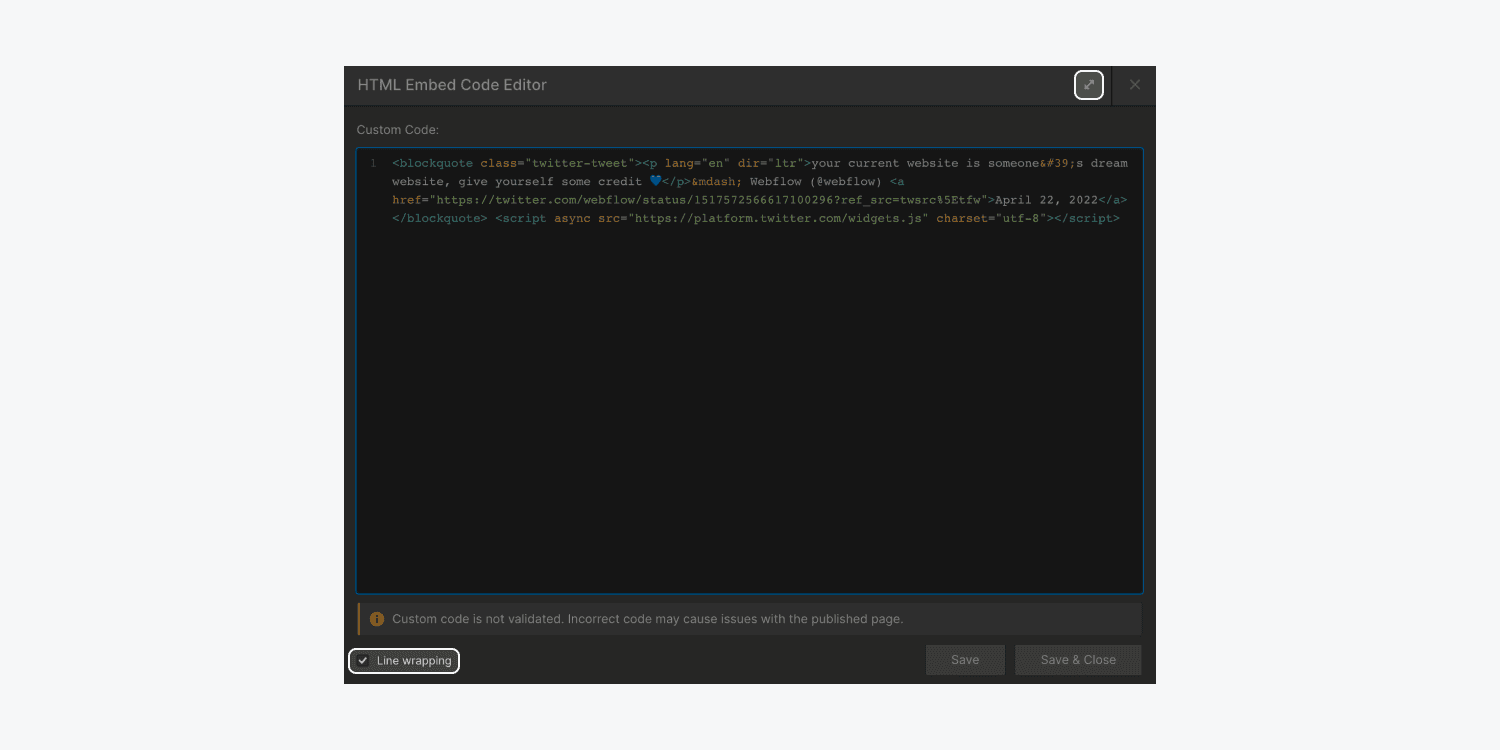Click the X to close the HTML Embed Code Editor
This screenshot has height=751, width=1501.
[1134, 85]
